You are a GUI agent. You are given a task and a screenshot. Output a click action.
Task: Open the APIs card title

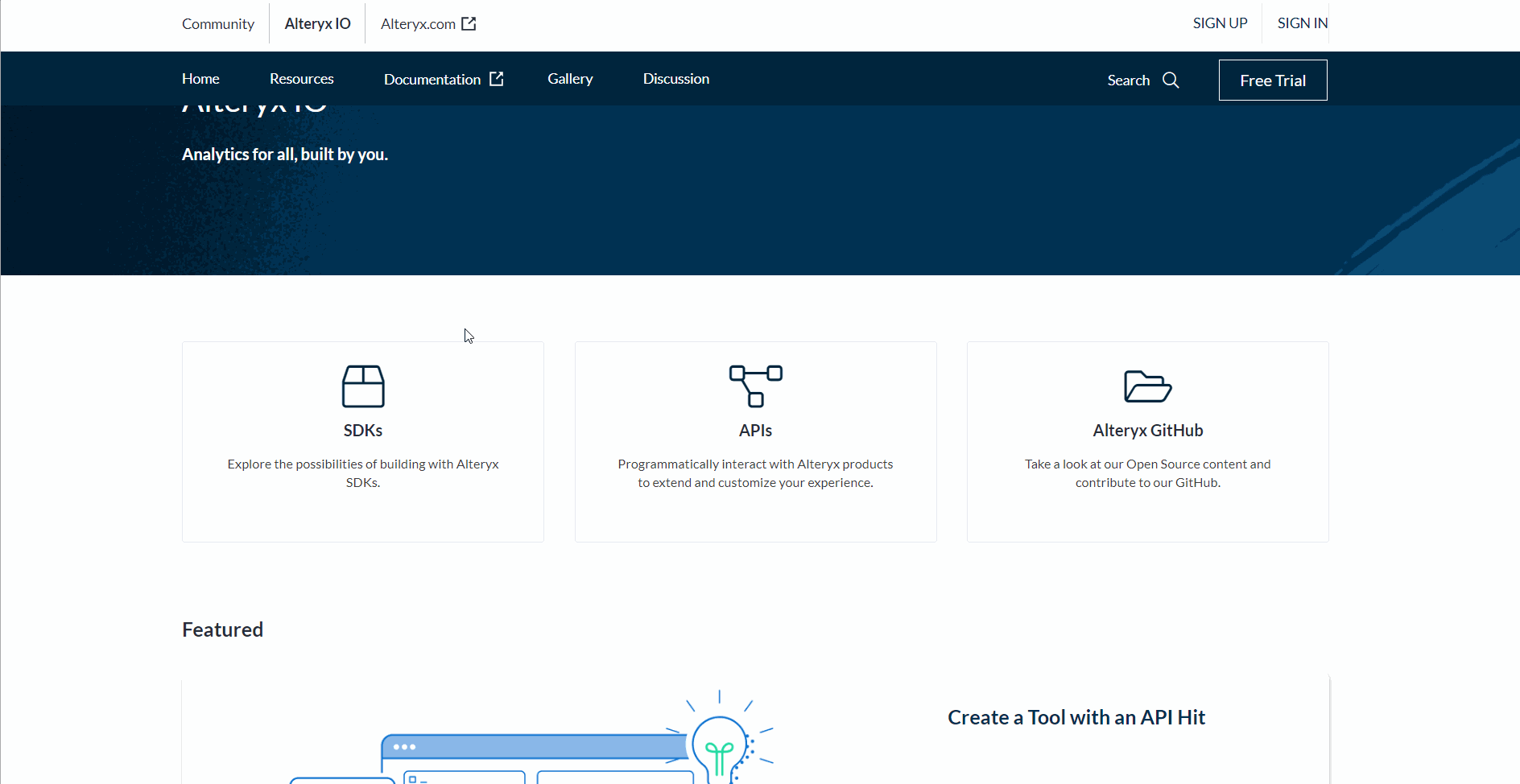pos(756,431)
